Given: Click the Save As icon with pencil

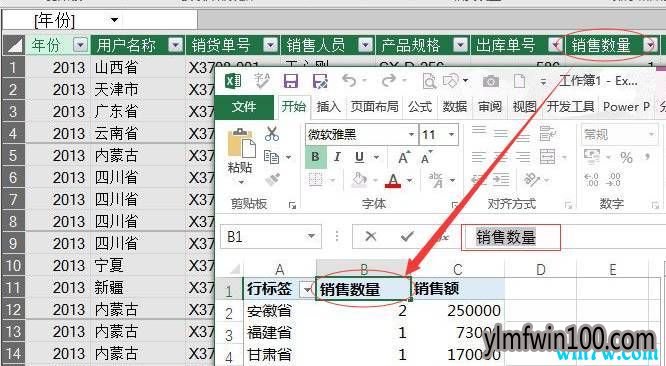Looking at the screenshot, I should (x=319, y=81).
